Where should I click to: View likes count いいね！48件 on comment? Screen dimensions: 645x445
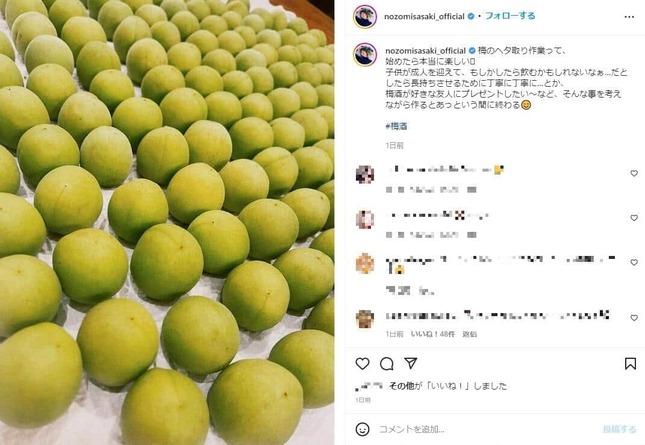coord(433,334)
